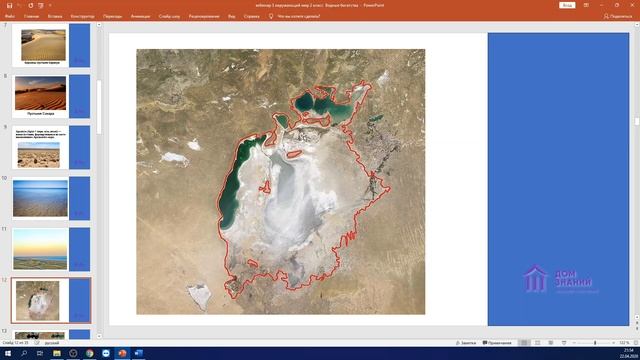The width and height of the screenshot is (640, 360).
Task: Click the Поделиться share button
Action: pos(618,16)
